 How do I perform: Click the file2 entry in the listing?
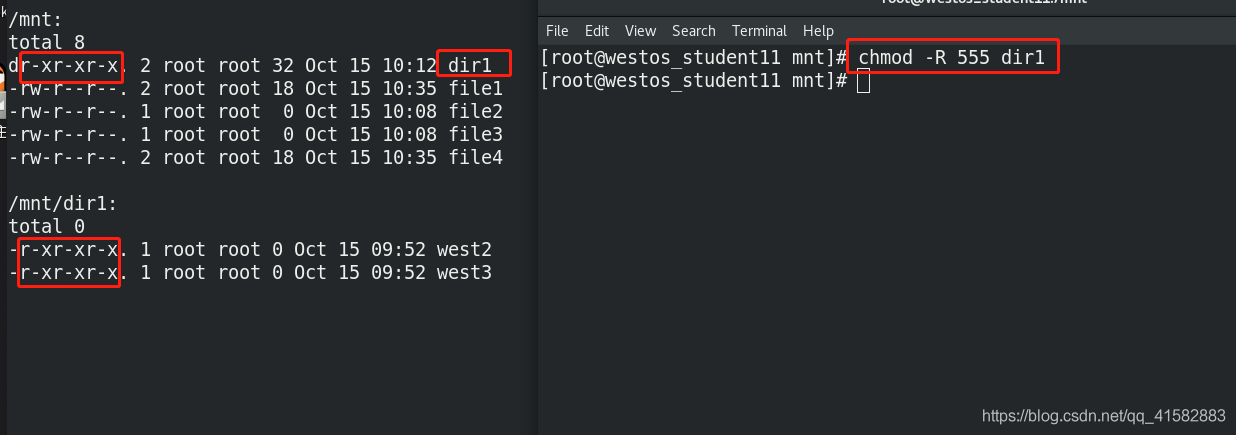[476, 111]
